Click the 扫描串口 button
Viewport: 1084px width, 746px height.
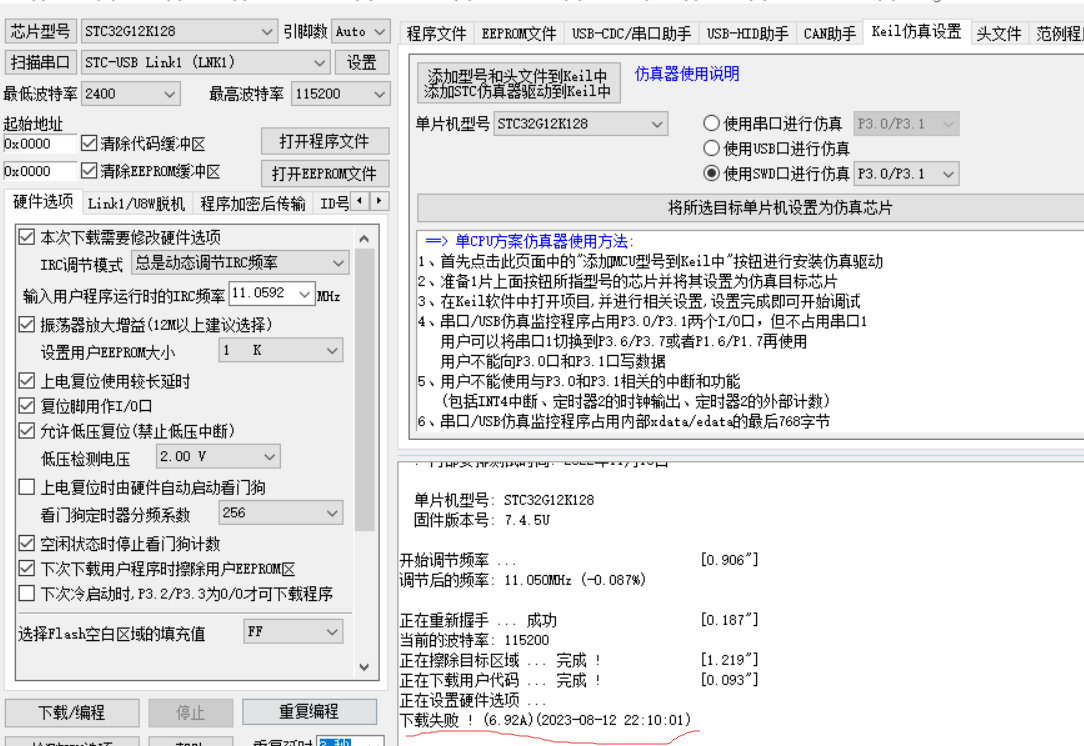[40, 62]
